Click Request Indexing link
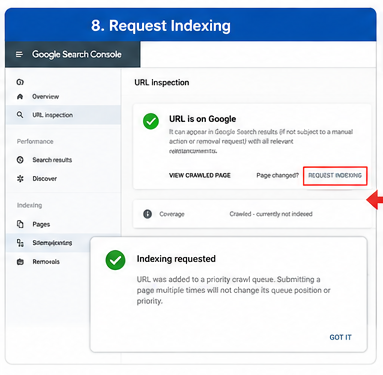The height and width of the screenshot is (375, 383). point(335,175)
